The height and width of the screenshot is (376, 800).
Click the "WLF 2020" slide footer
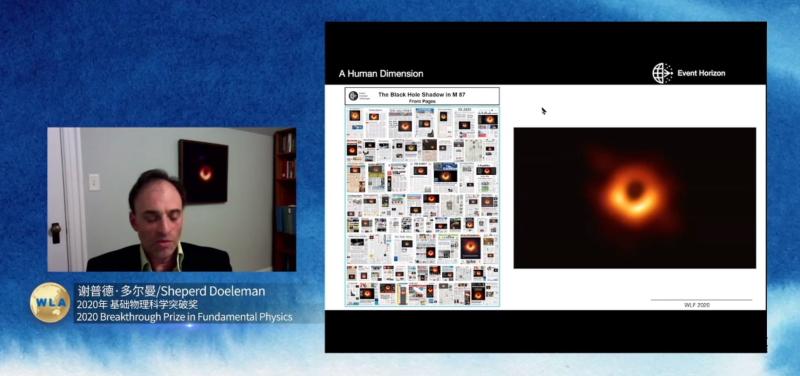(x=696, y=305)
